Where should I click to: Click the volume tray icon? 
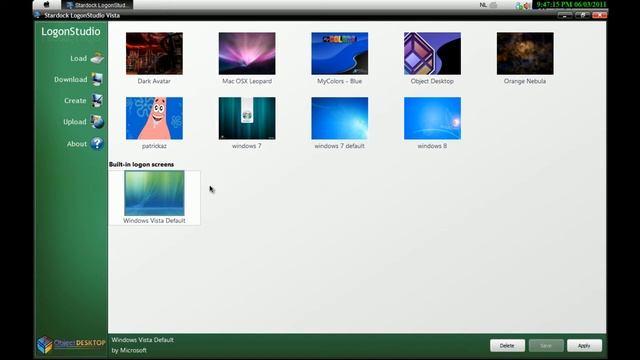click(527, 5)
